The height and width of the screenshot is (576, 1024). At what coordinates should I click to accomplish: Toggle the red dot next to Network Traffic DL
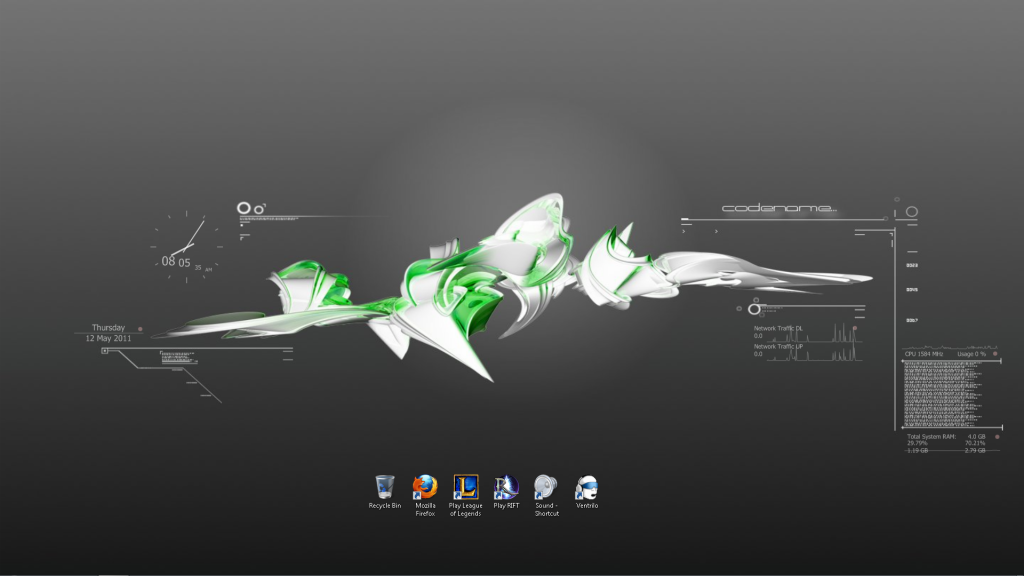(855, 328)
